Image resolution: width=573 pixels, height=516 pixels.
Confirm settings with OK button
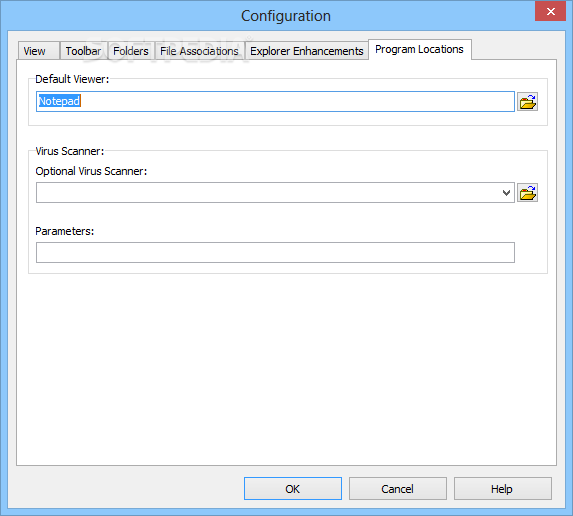tap(293, 488)
